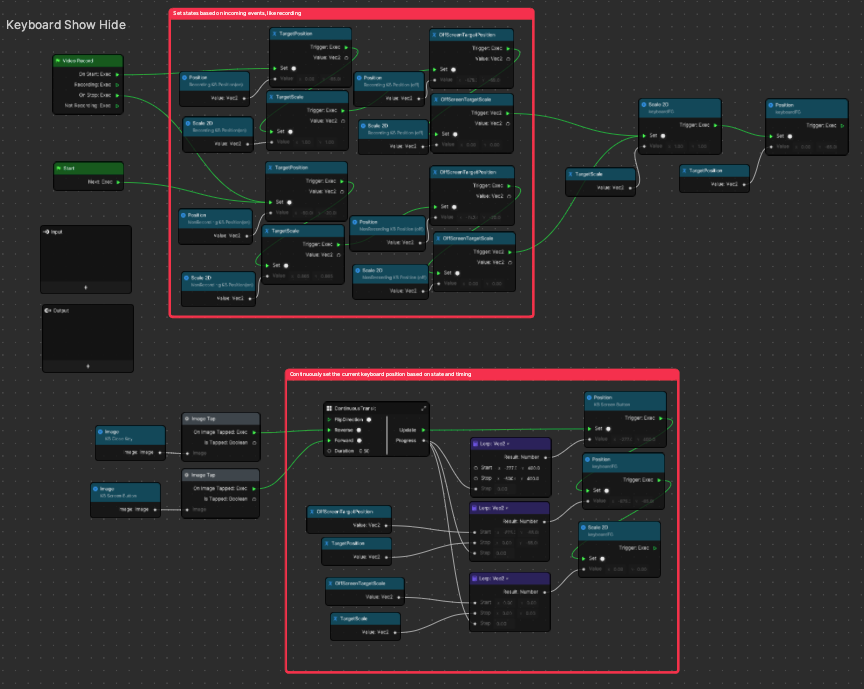Image resolution: width=864 pixels, height=689 pixels.
Task: Click the ContinuousTransit node grid icon
Action: click(x=328, y=408)
